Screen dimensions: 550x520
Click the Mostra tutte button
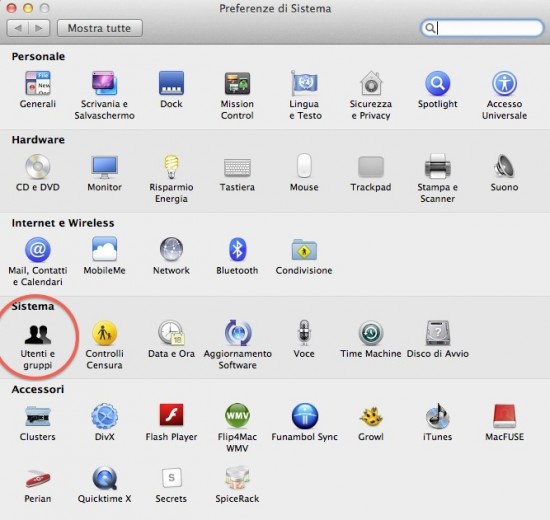coord(100,28)
